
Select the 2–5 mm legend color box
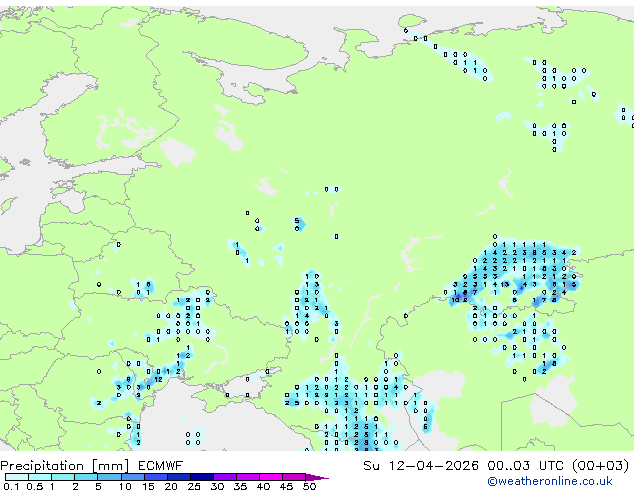86,477
